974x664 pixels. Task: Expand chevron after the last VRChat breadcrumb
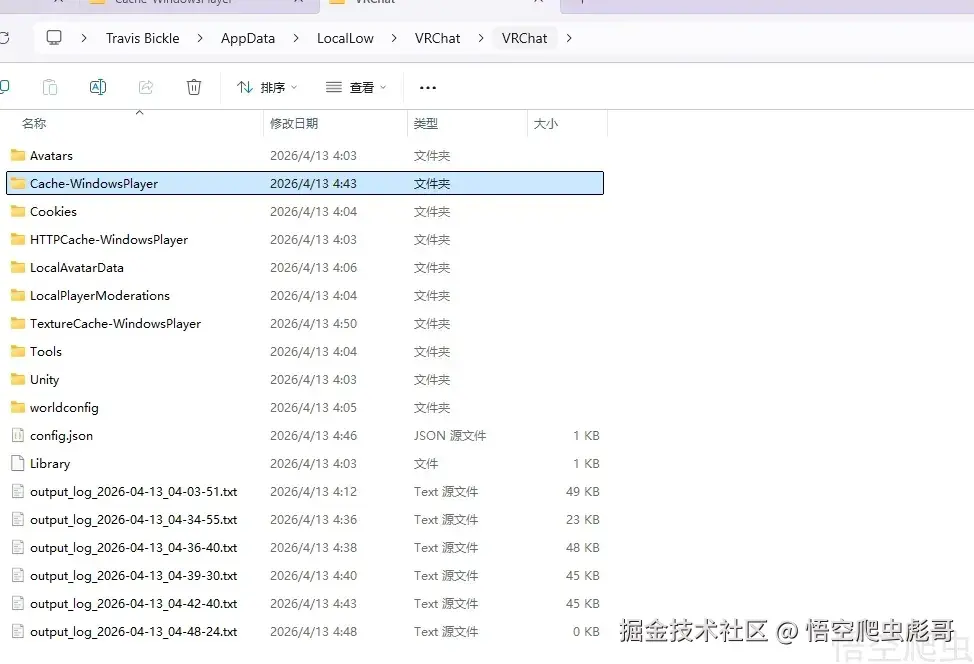pos(569,38)
